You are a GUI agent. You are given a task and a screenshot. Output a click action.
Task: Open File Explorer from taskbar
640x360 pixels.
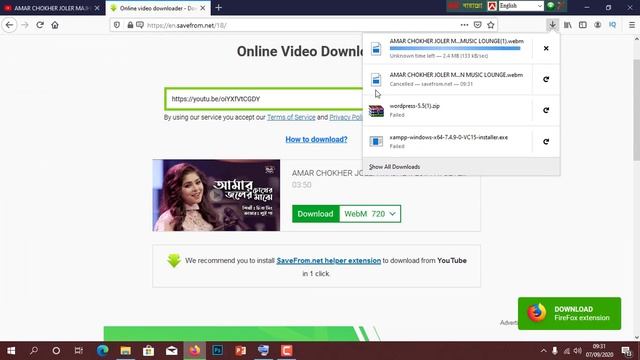click(125, 351)
